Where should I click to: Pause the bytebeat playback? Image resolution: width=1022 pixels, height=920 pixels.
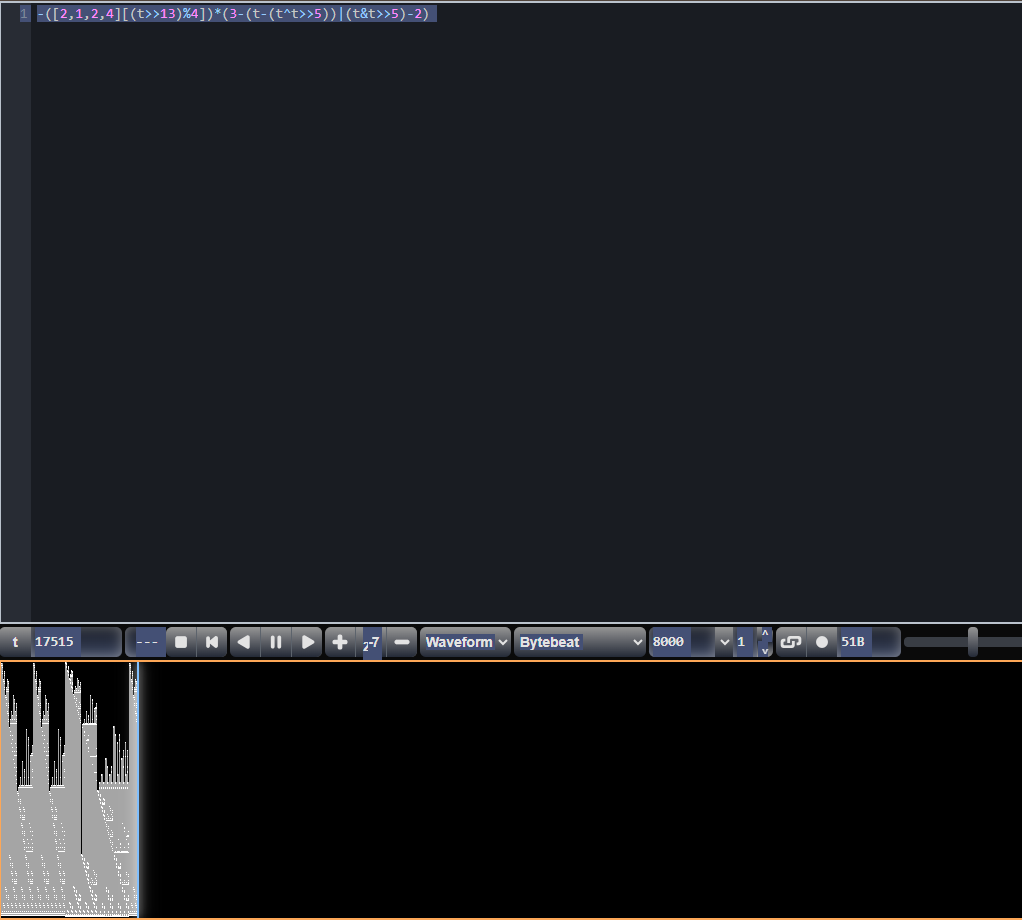point(276,642)
